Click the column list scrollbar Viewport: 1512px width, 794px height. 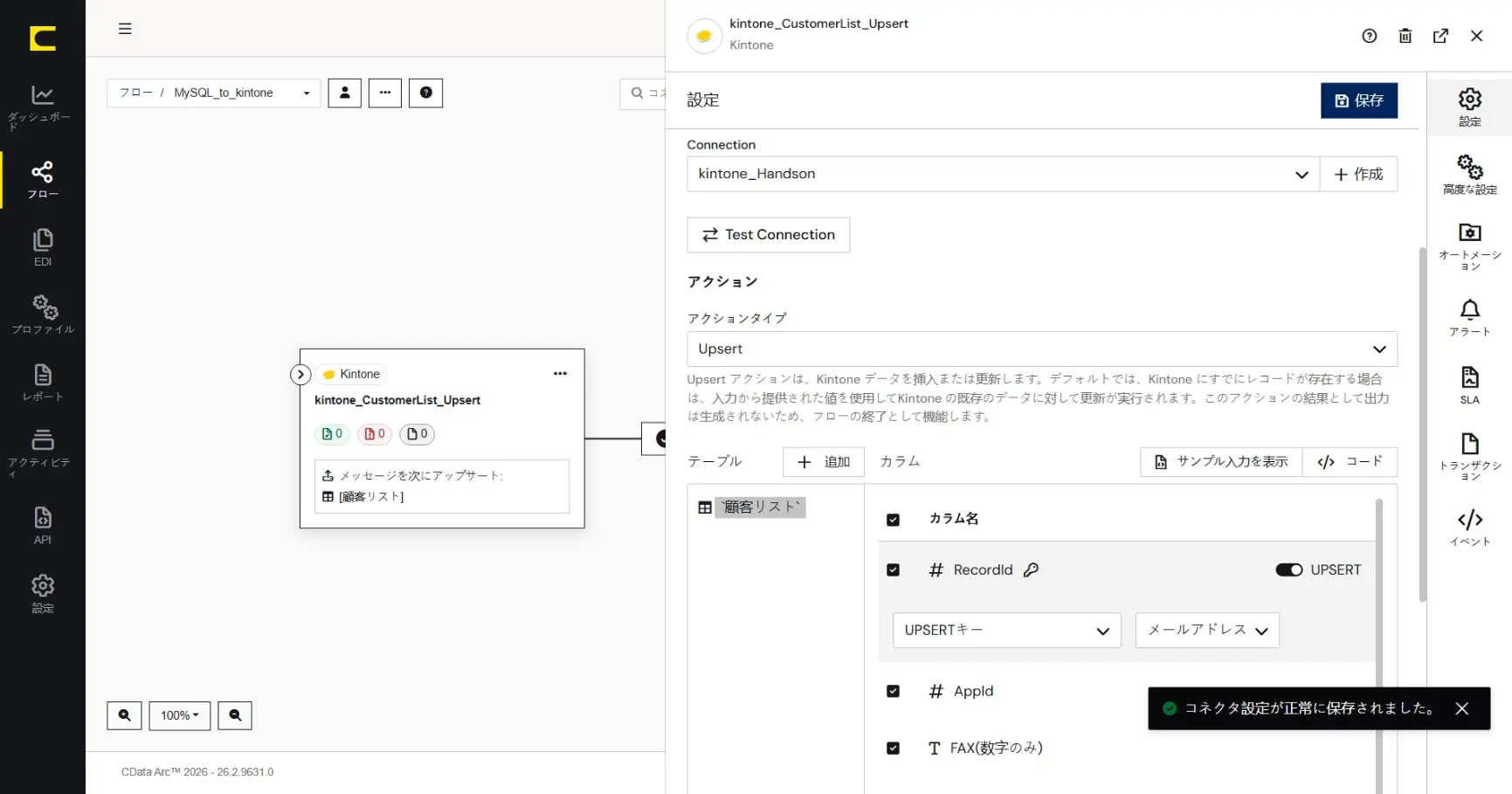coord(1378,646)
